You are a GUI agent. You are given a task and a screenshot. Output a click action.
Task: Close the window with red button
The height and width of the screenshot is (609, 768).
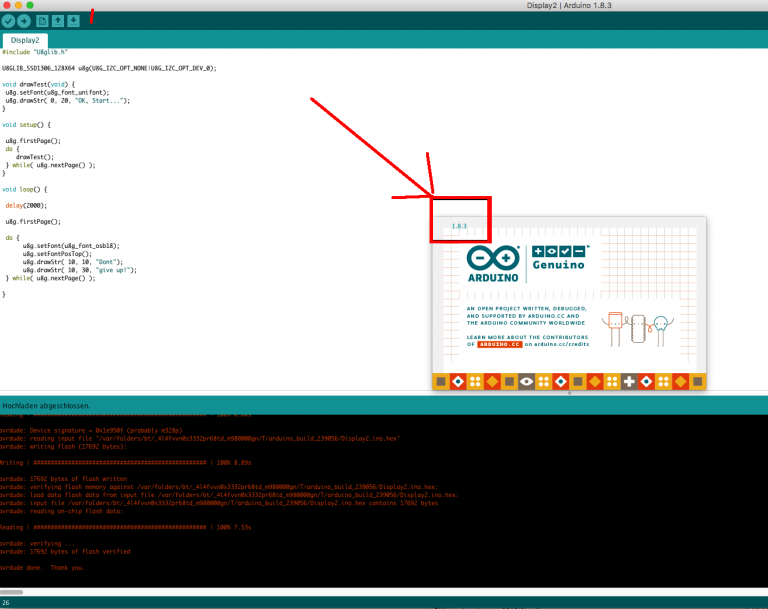7,5
